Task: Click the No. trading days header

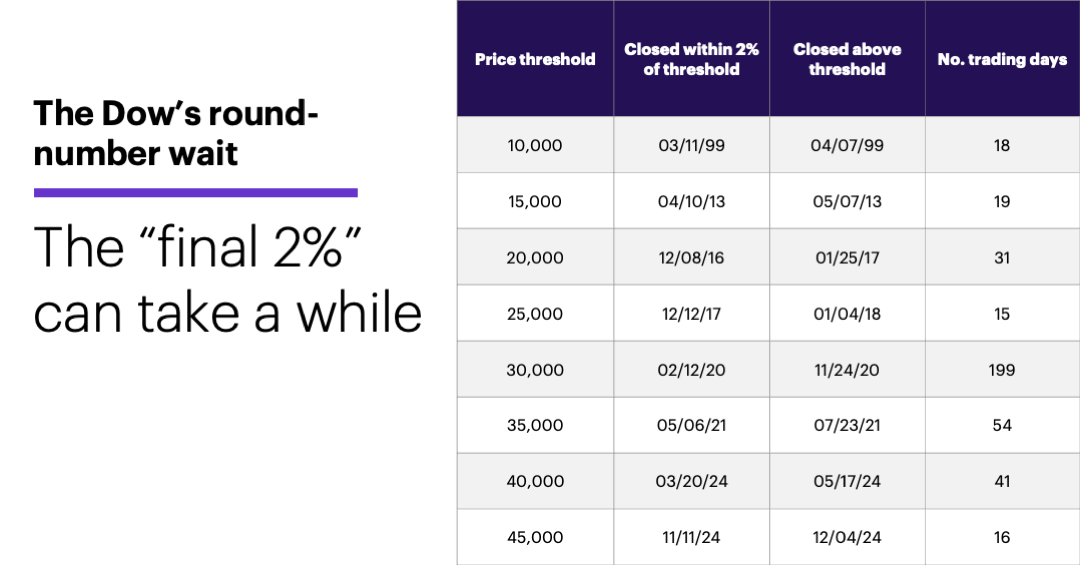Action: 1002,59
